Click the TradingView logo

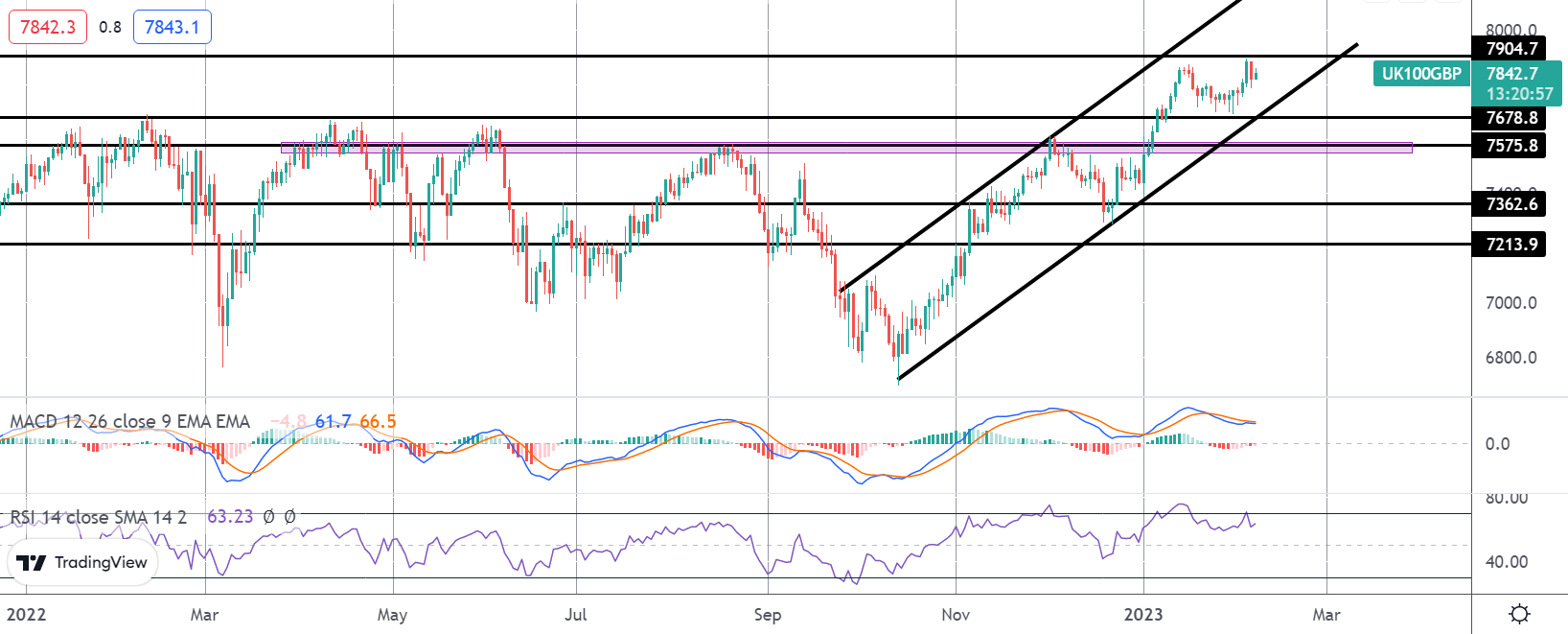click(82, 563)
